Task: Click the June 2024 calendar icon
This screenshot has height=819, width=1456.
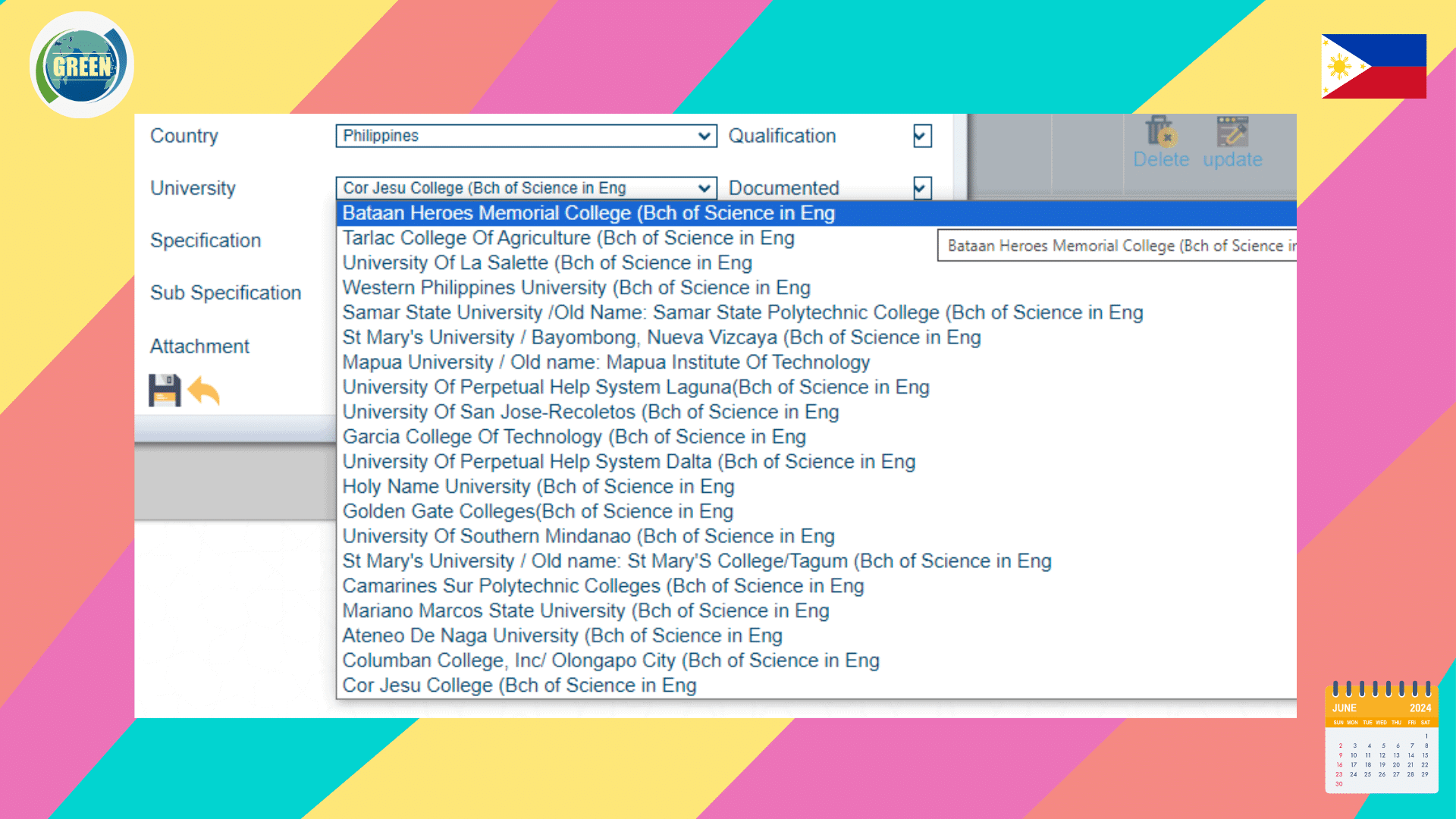Action: pyautogui.click(x=1381, y=738)
